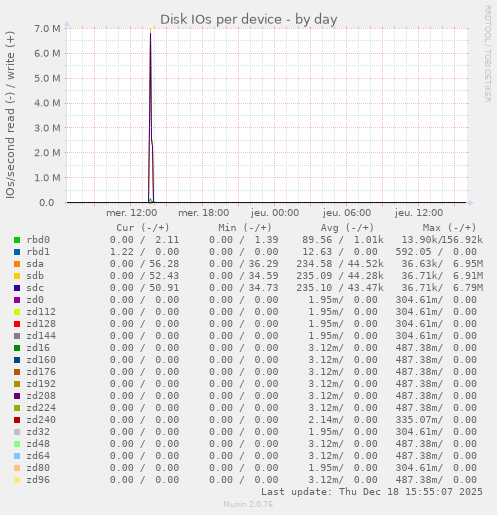This screenshot has height=515, width=497.
Task: Click the 'Cur (-/+)' column header
Action: (x=143, y=228)
